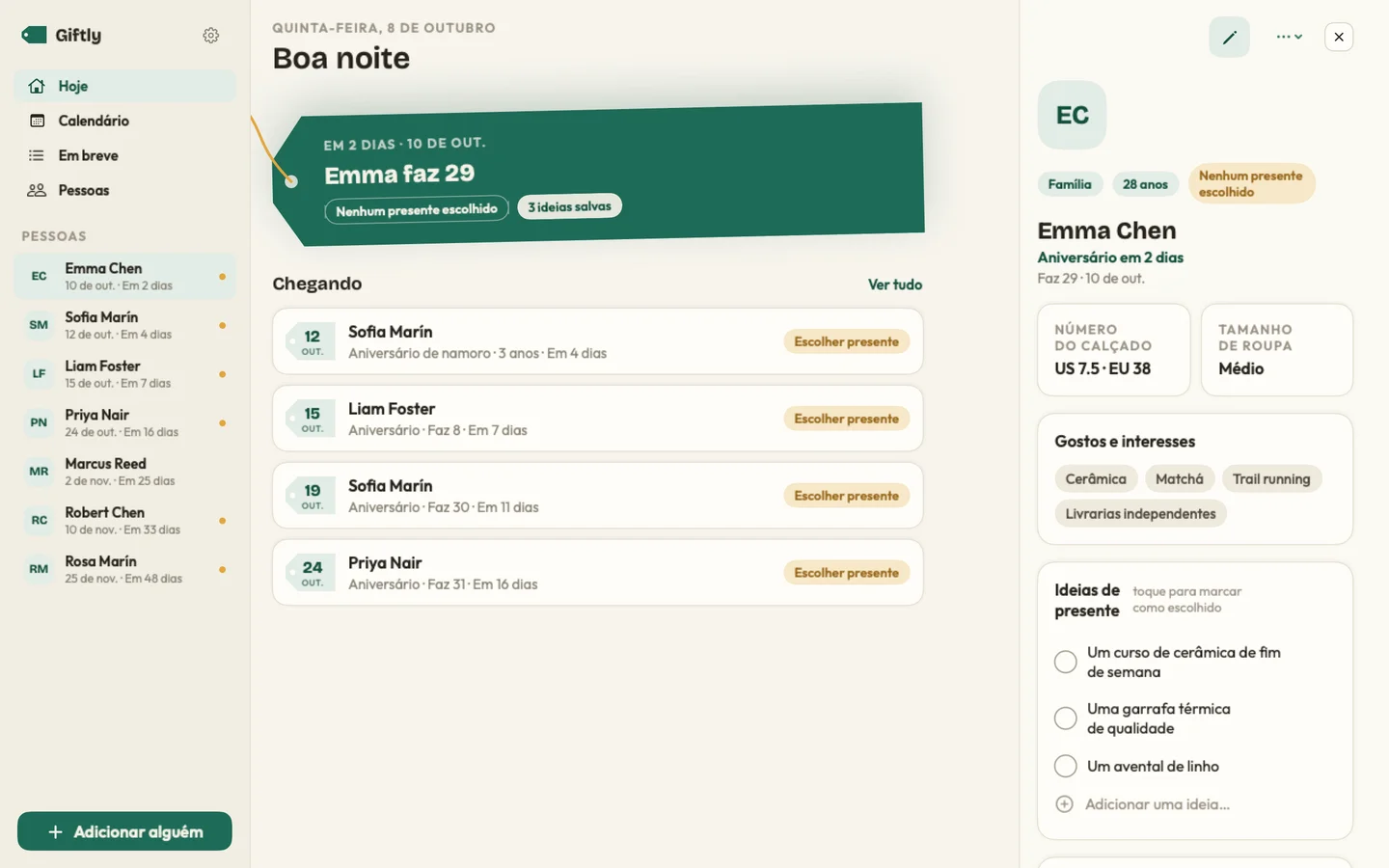Close the Emma Chen detail panel

(1339, 37)
